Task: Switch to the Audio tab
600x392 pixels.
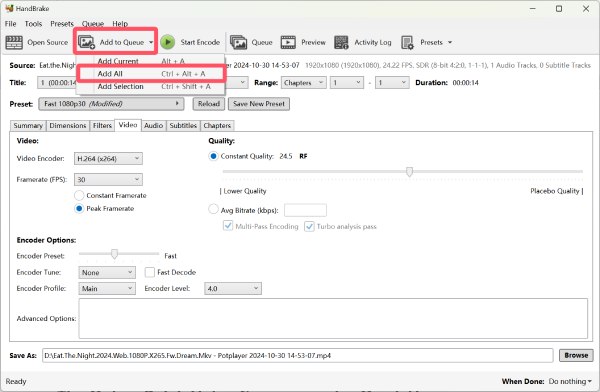Action: click(153, 126)
